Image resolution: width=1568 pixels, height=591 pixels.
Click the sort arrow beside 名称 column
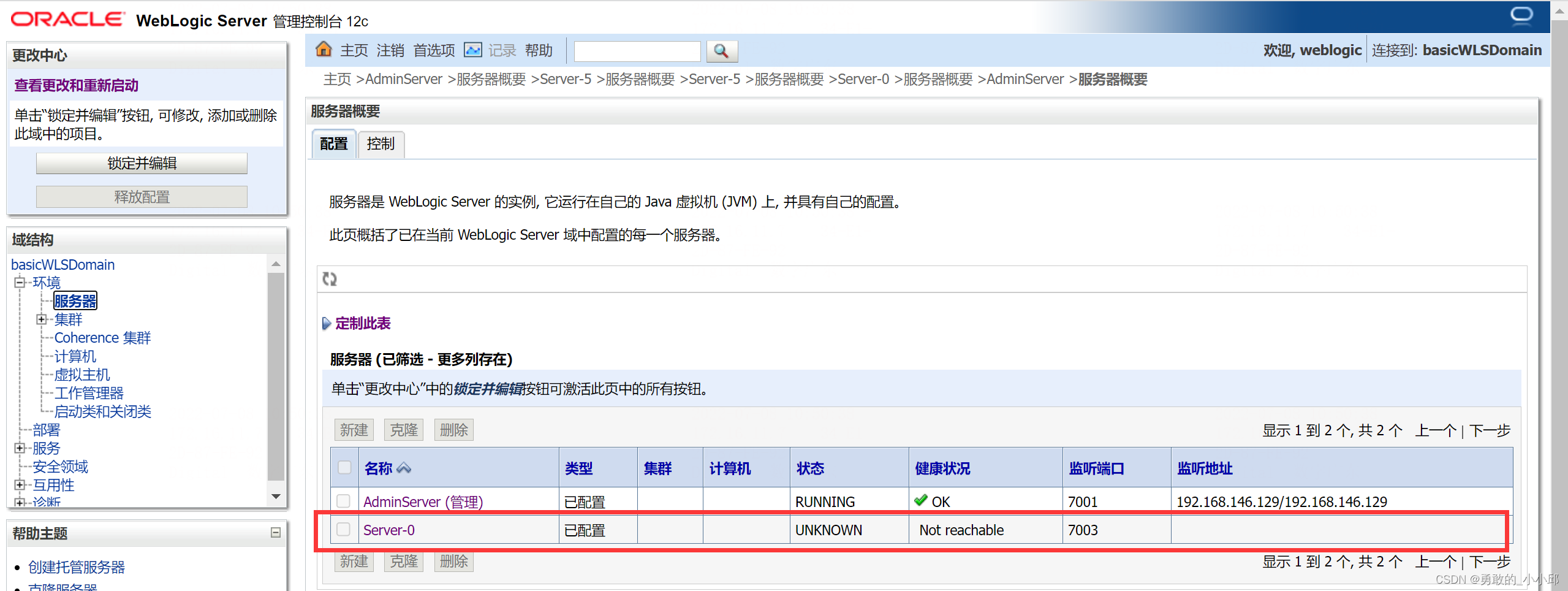click(404, 468)
